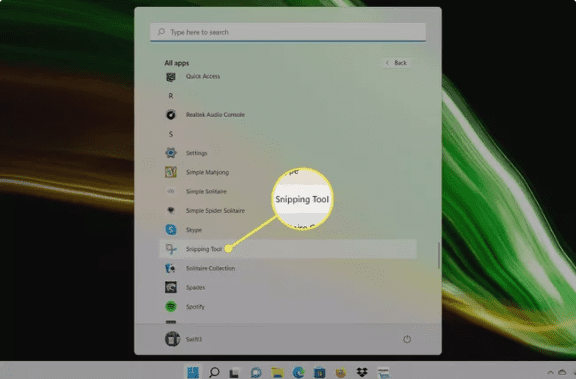
Task: Launch the Spades game icon
Action: (x=171, y=287)
